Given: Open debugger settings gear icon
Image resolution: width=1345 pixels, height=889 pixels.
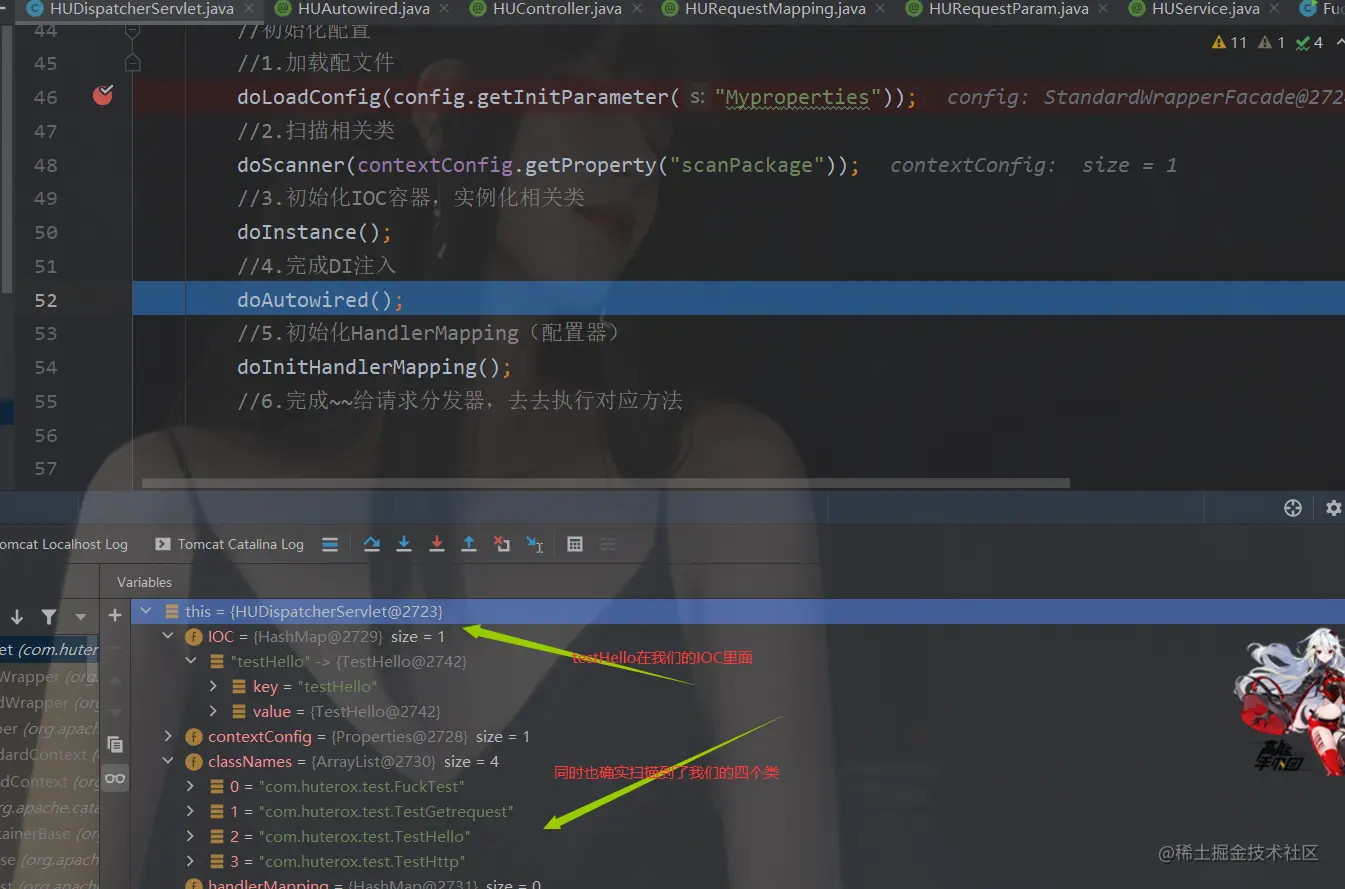Looking at the screenshot, I should (x=1333, y=508).
